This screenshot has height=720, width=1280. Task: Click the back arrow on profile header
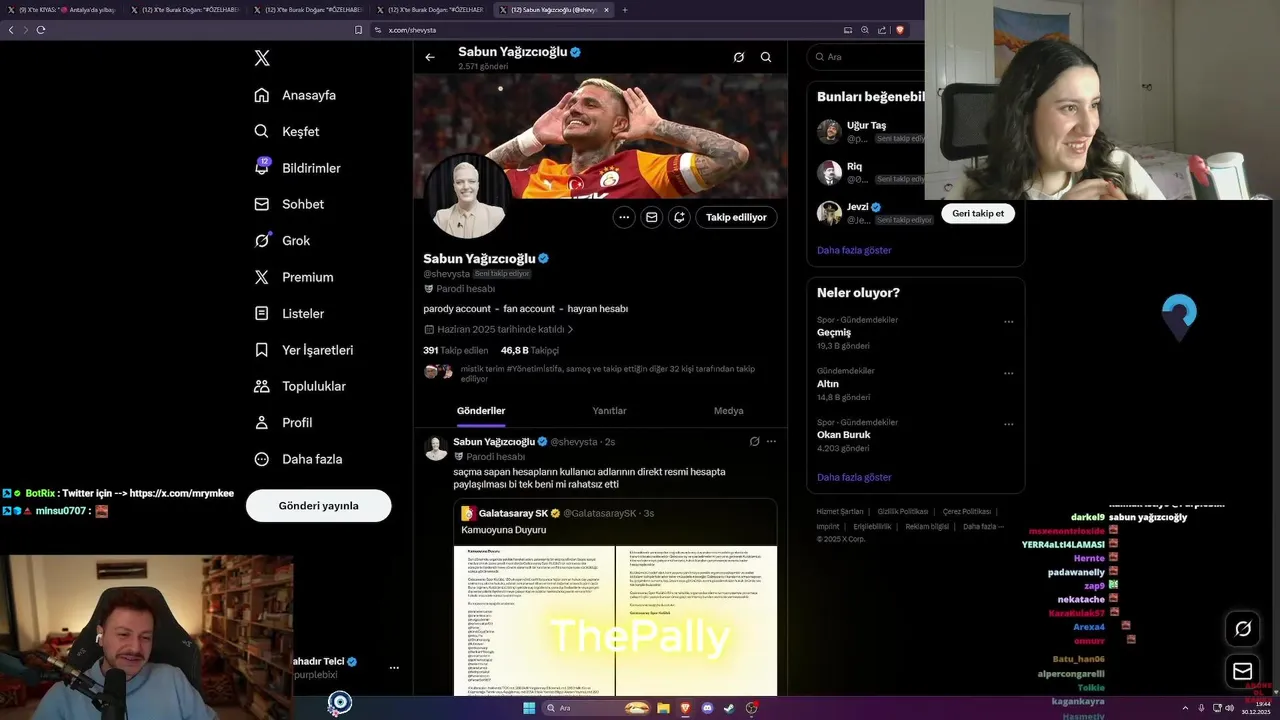[430, 57]
